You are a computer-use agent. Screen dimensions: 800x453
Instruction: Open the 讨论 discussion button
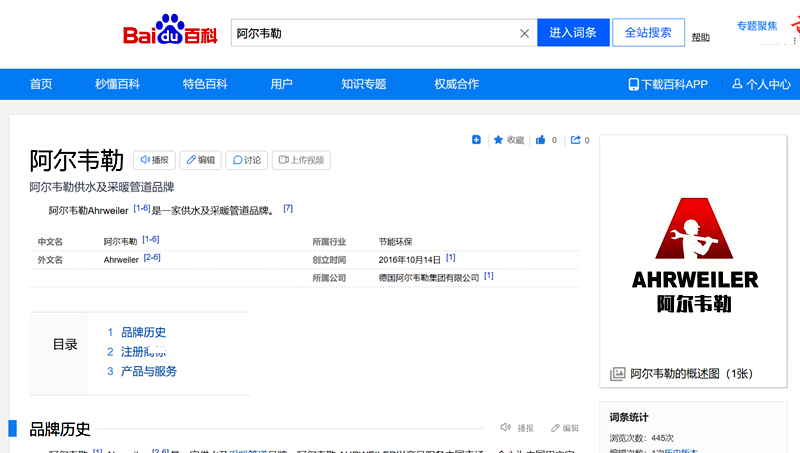click(x=246, y=160)
